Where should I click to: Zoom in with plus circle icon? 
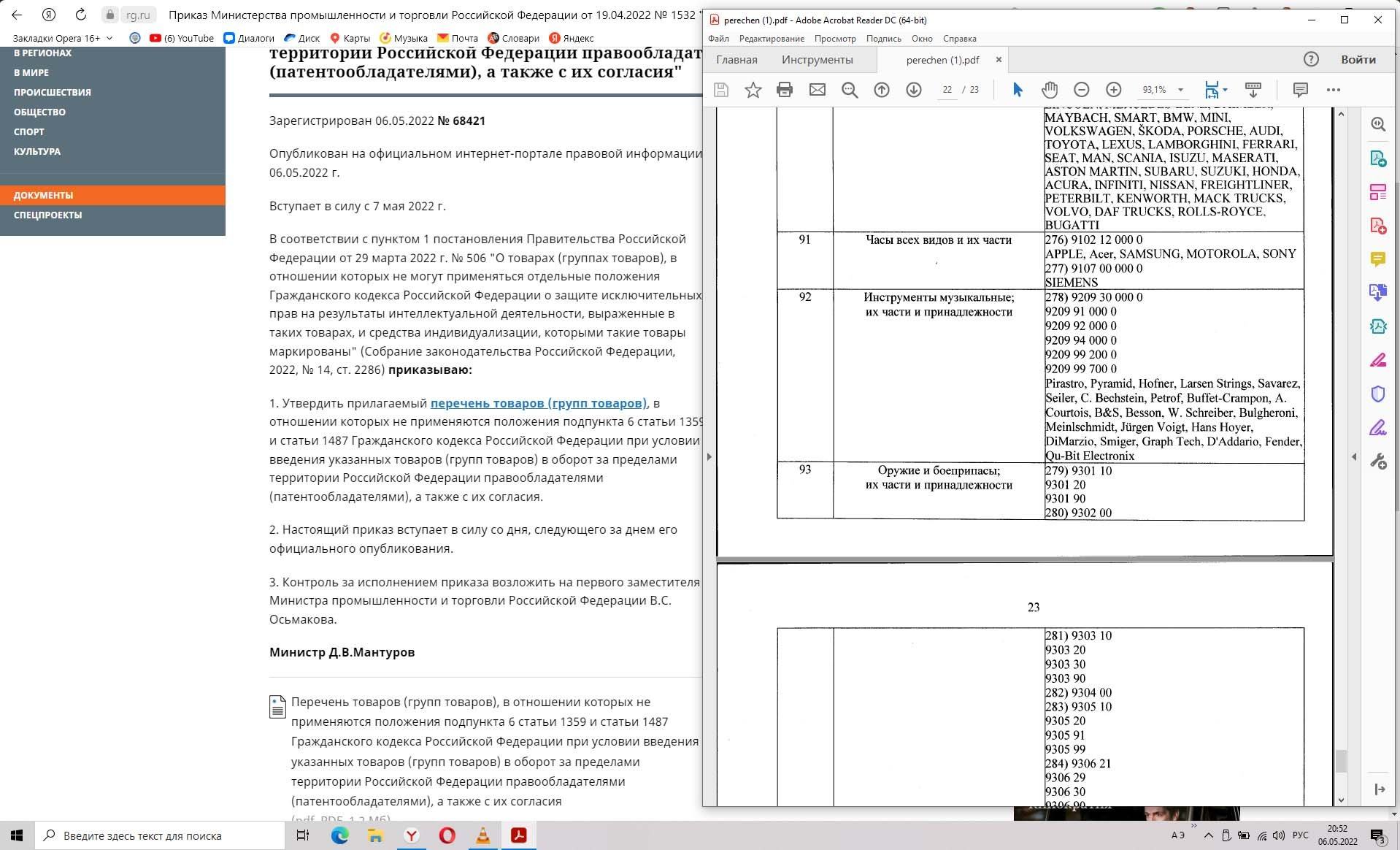click(x=1113, y=90)
